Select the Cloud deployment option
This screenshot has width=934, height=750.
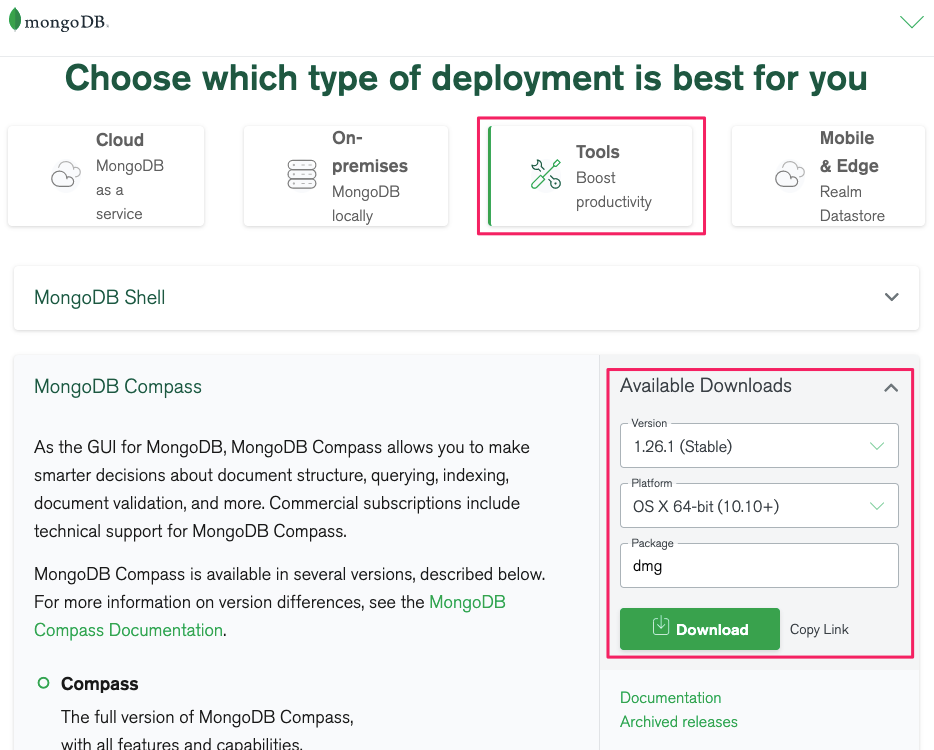[x=105, y=176]
